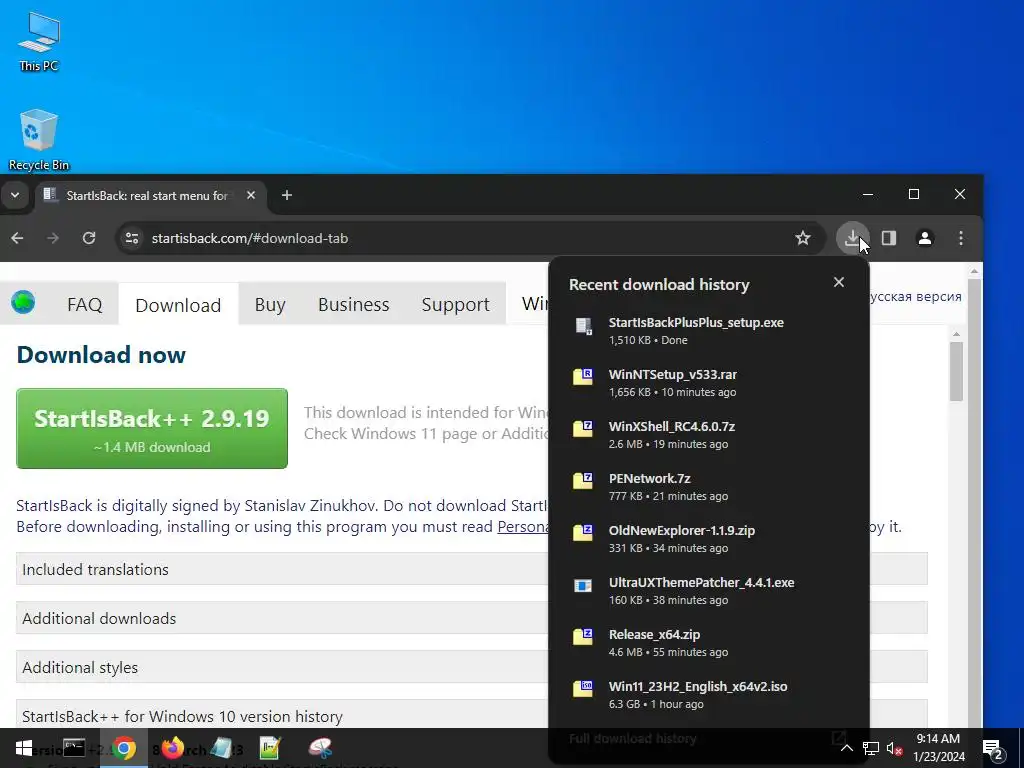Click the UltraUXThemePatcher_4.4.1.exe file icon
The width and height of the screenshot is (1024, 768).
583,585
